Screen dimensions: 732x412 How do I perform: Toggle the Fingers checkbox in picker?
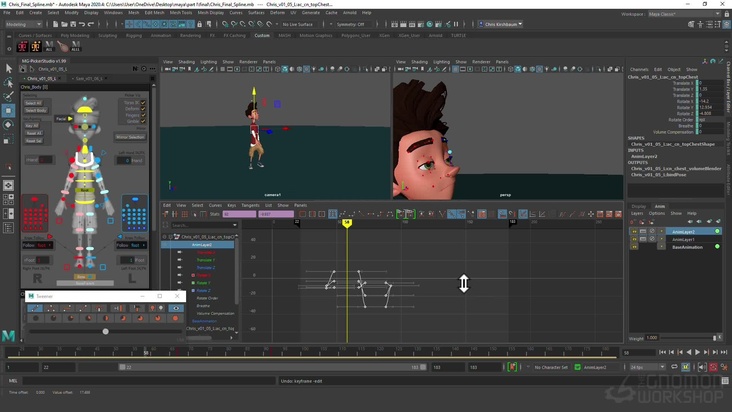(143, 115)
